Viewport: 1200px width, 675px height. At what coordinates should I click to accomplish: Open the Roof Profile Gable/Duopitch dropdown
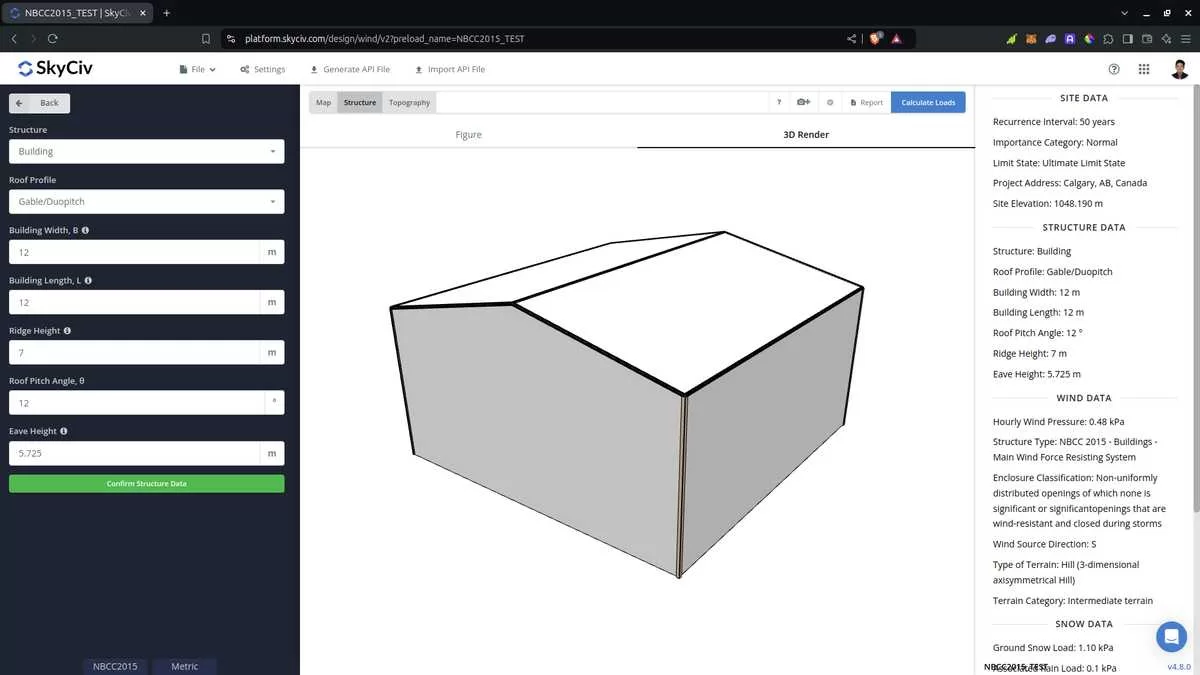click(146, 201)
